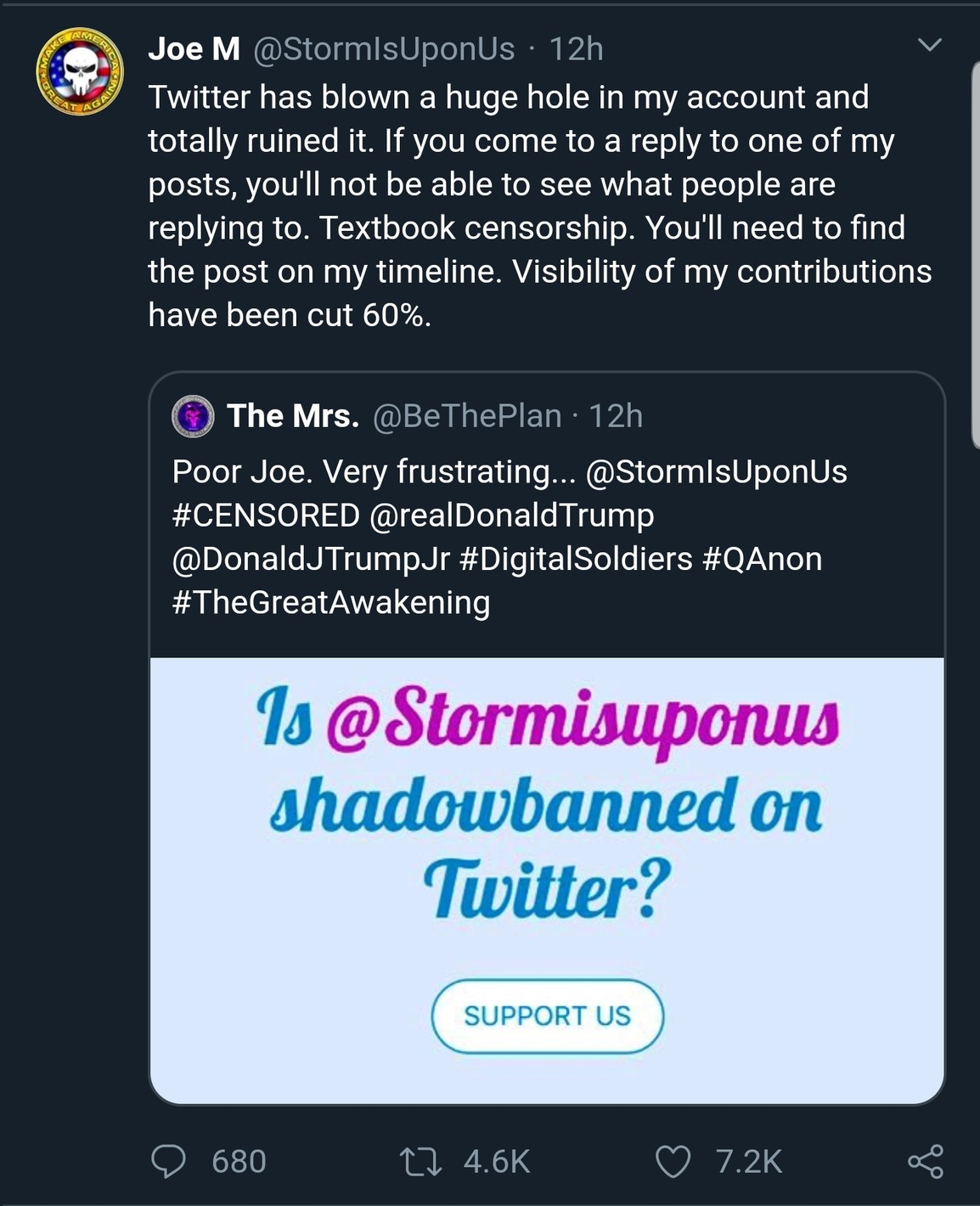Screen dimensions: 980x1206
Task: Open The Mrs. small profile avatar
Action: click(x=194, y=416)
